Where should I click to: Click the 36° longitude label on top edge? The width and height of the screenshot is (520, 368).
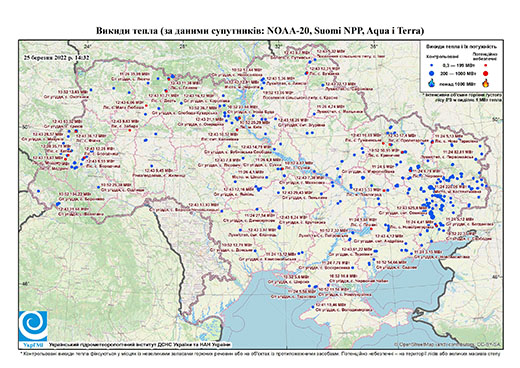(x=374, y=46)
